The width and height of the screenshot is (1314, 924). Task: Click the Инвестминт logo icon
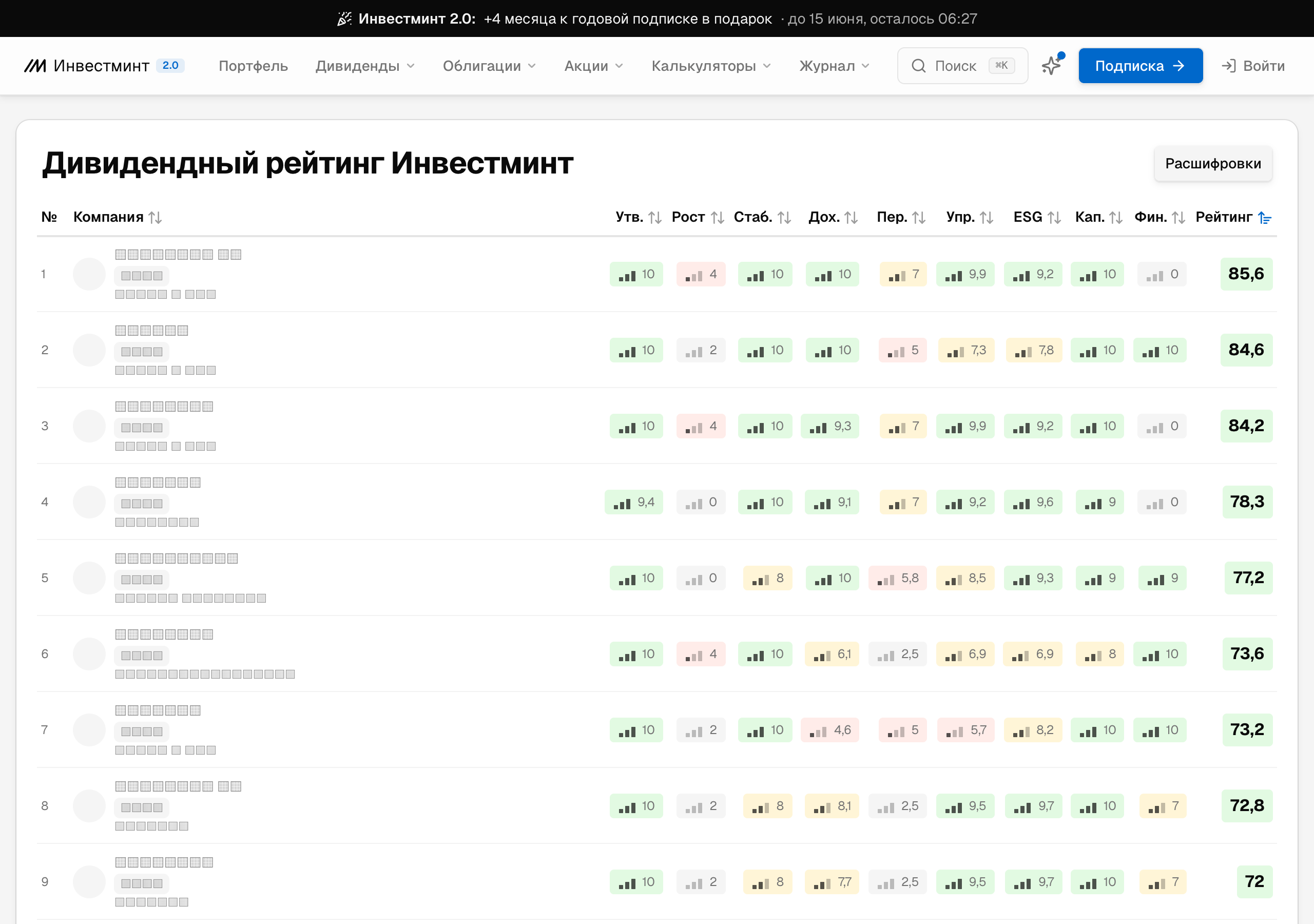point(35,66)
